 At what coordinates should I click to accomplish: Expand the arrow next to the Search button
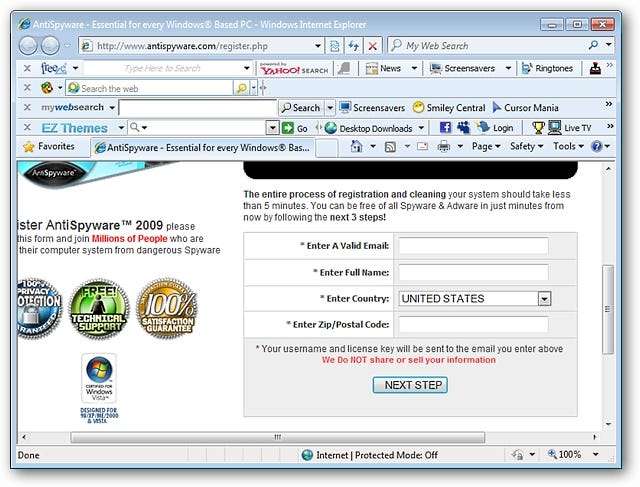330,108
